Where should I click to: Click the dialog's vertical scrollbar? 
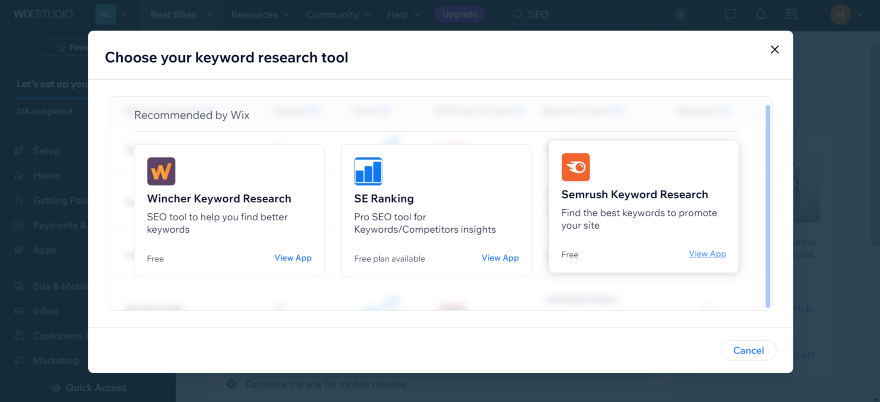(768, 206)
